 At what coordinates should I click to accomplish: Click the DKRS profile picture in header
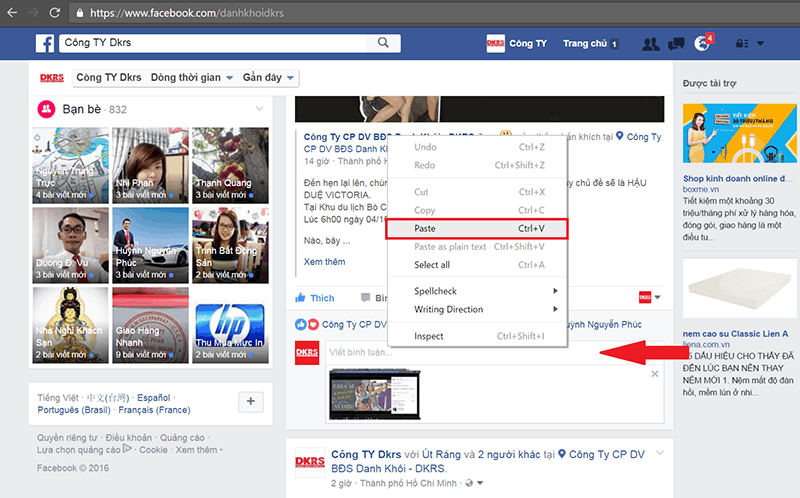(495, 43)
